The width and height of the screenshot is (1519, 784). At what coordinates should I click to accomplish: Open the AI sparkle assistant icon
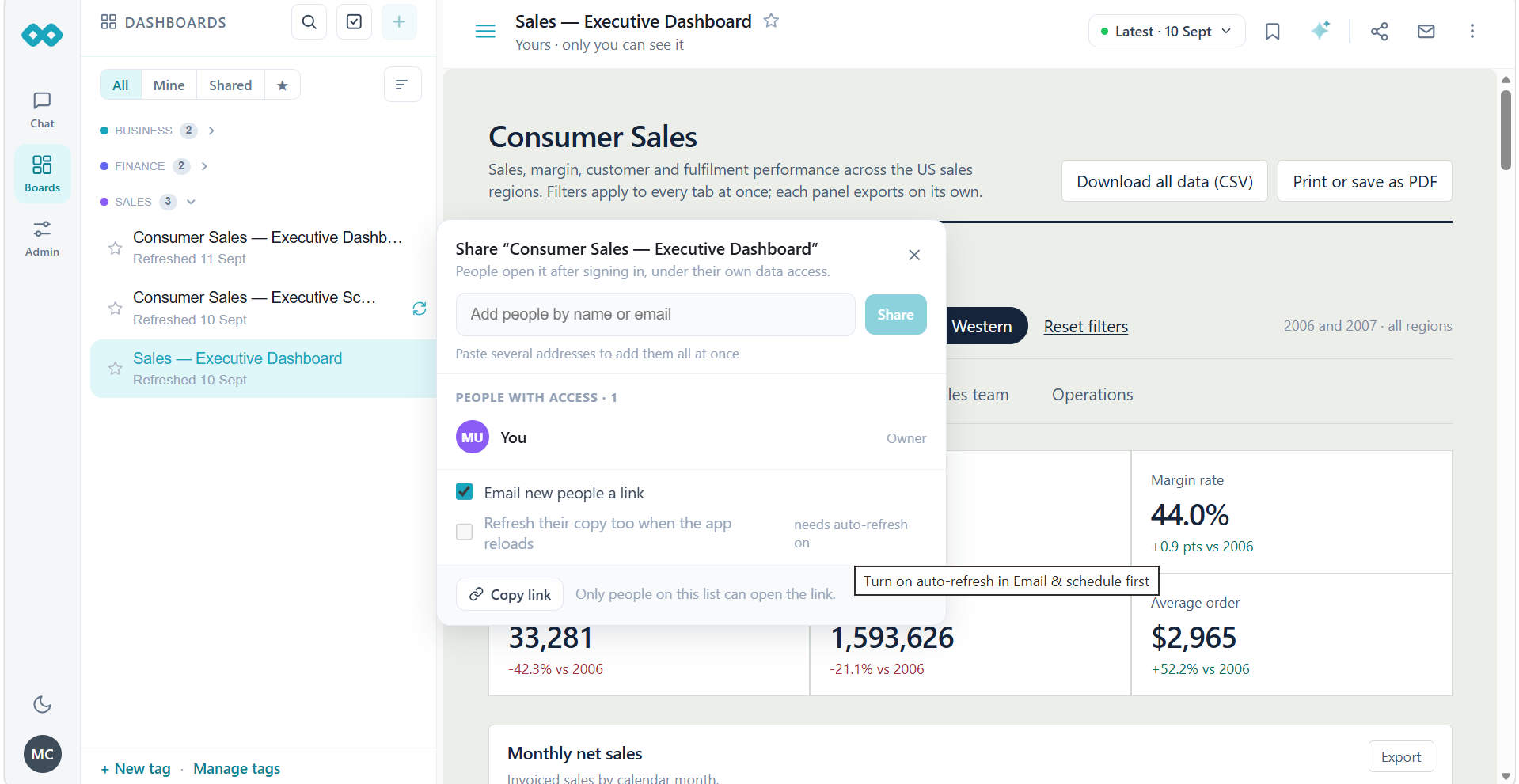tap(1320, 31)
